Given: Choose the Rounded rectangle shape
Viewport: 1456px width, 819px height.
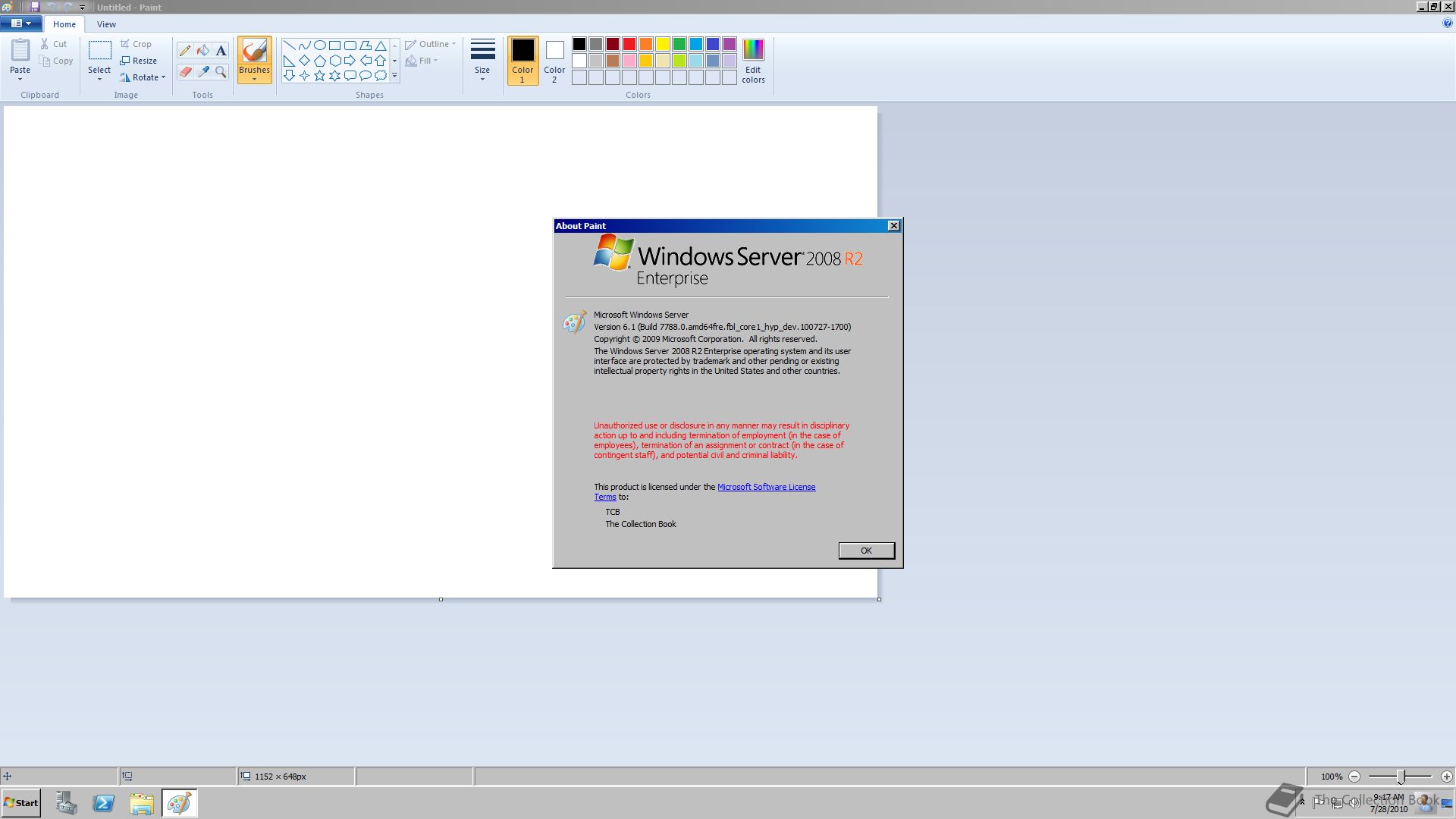Looking at the screenshot, I should coord(350,45).
